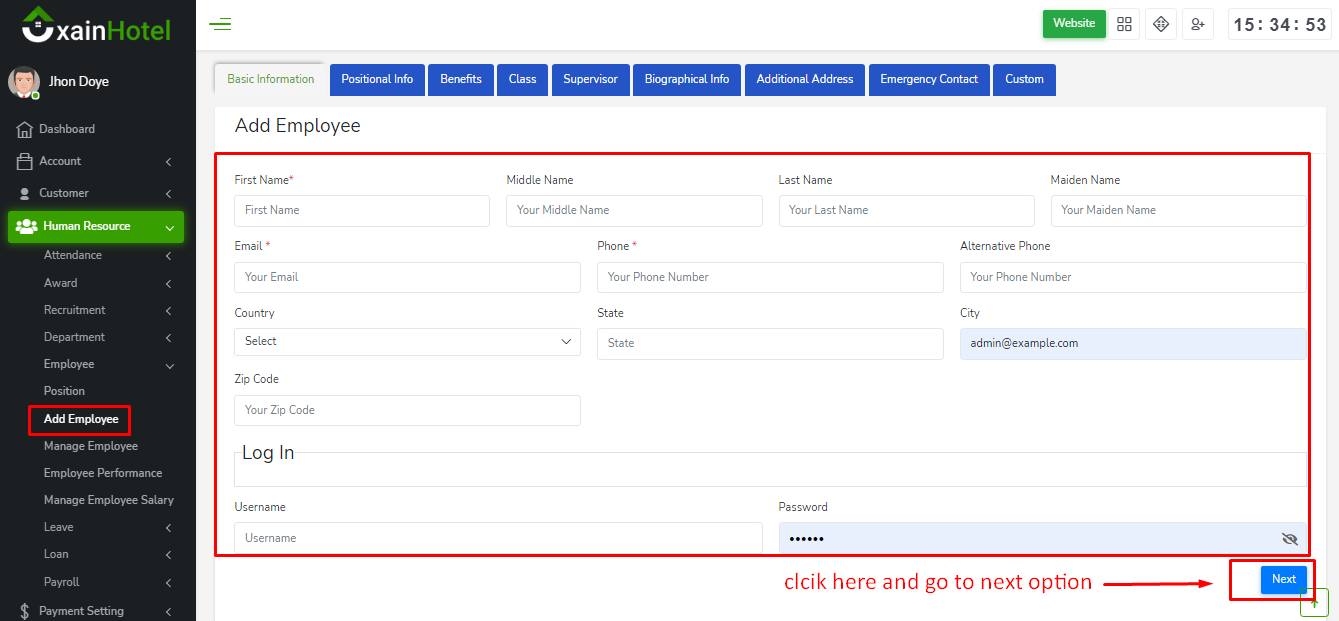Click the blue Next button
The height and width of the screenshot is (621, 1339).
click(x=1283, y=580)
